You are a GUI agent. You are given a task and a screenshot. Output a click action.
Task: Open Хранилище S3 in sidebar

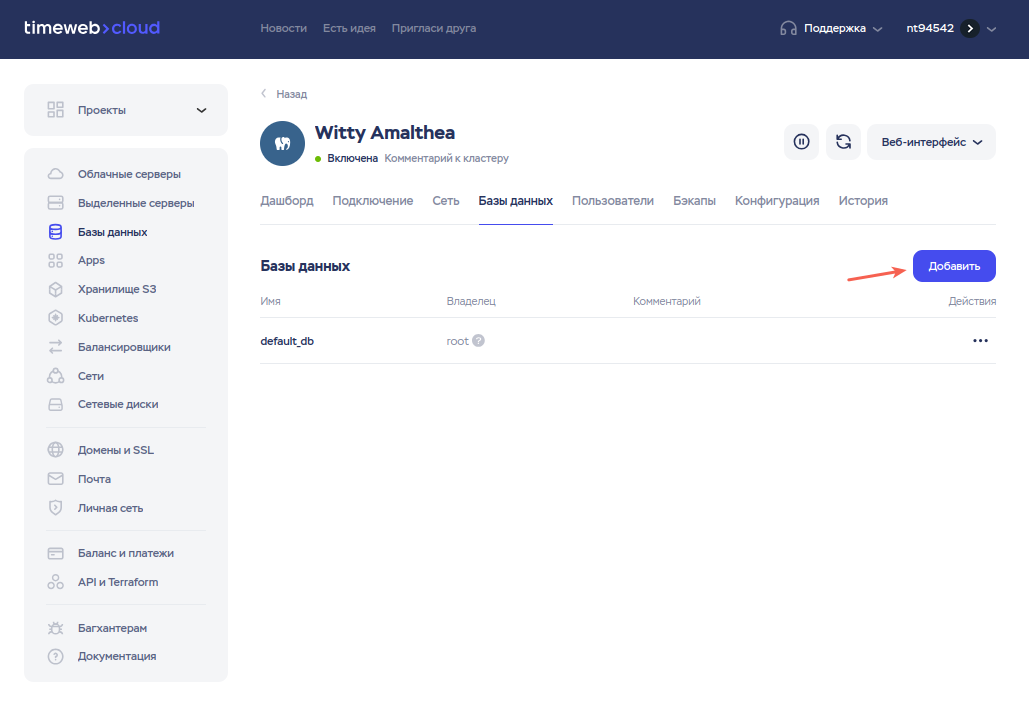117,289
